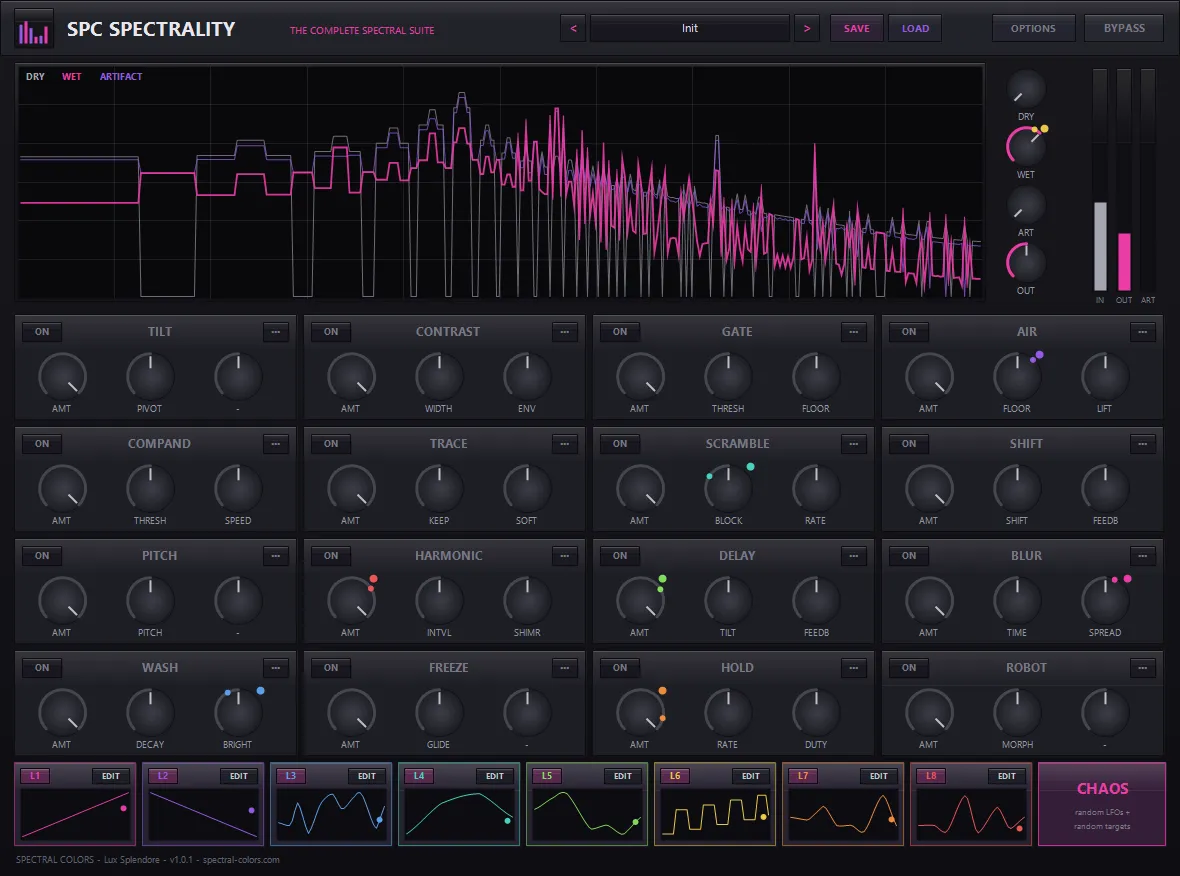Screen dimensions: 1180x876
Task: Click the SPC Spectrality logo icon
Action: click(x=34, y=29)
